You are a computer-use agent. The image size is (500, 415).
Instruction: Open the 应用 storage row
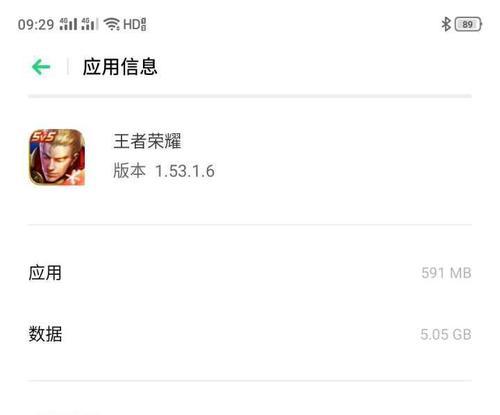[x=250, y=273]
